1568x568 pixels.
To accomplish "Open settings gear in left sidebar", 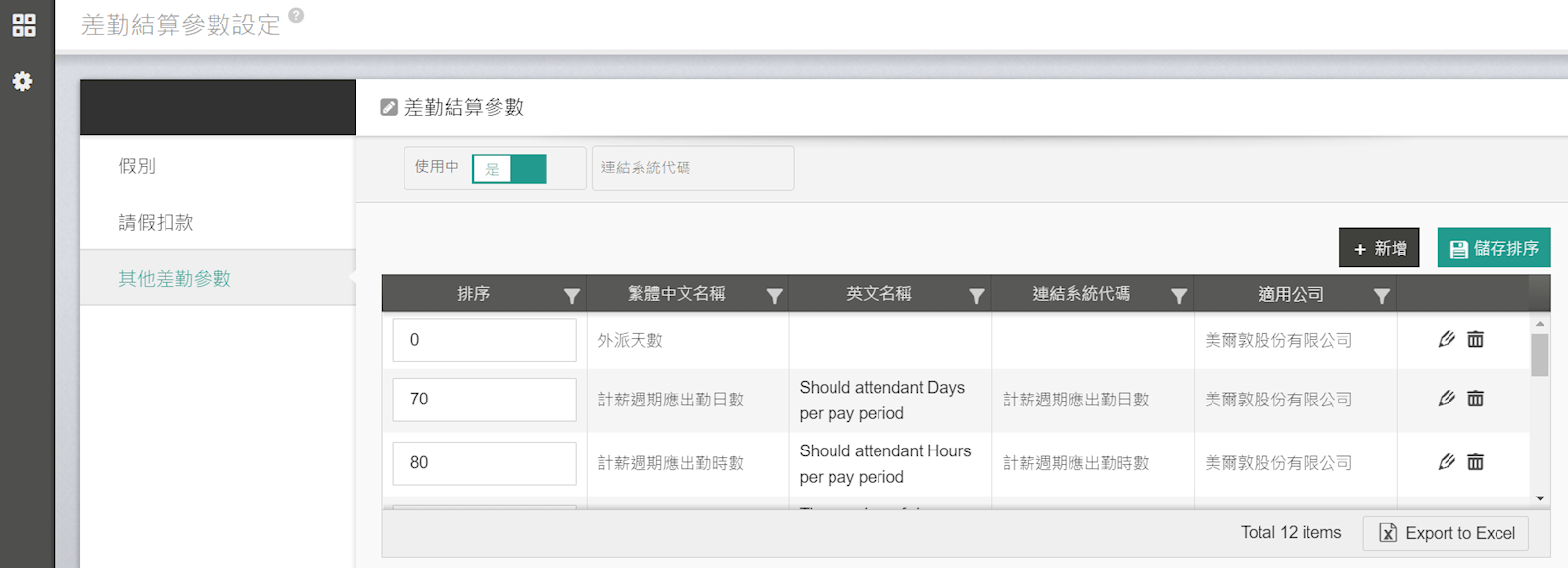I will click(23, 81).
